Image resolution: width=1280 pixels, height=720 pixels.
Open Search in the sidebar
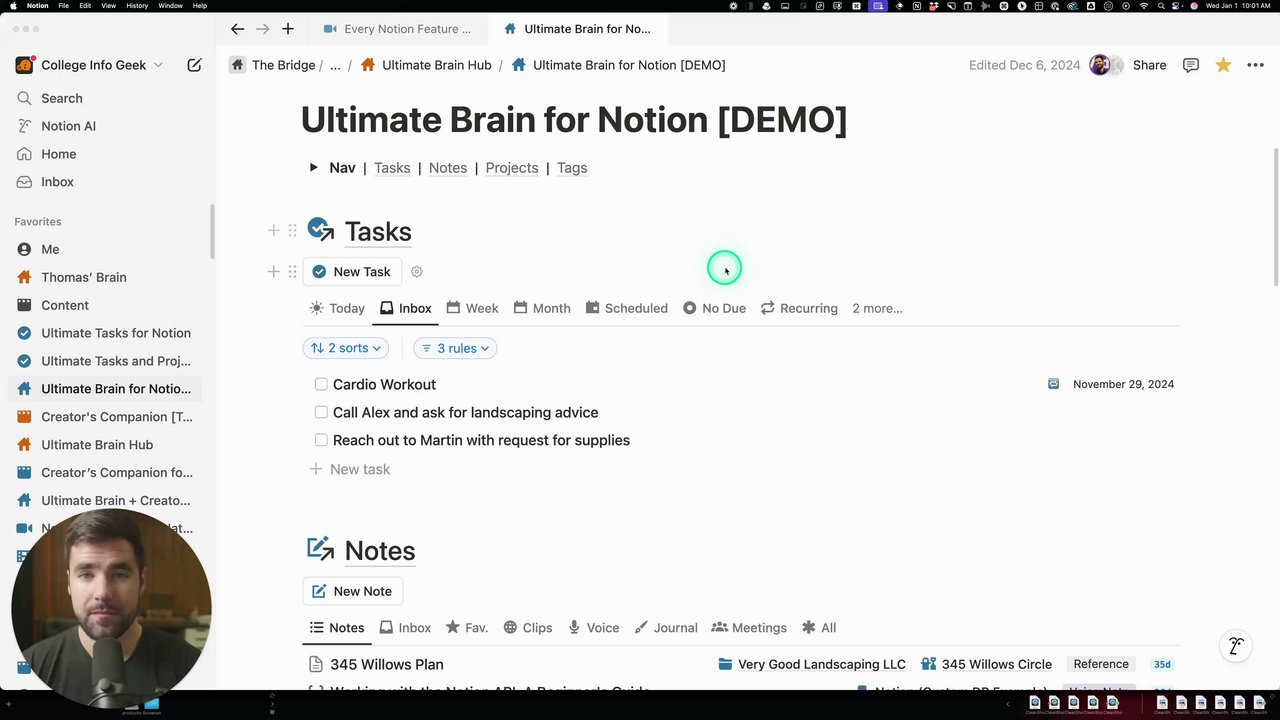[62, 98]
